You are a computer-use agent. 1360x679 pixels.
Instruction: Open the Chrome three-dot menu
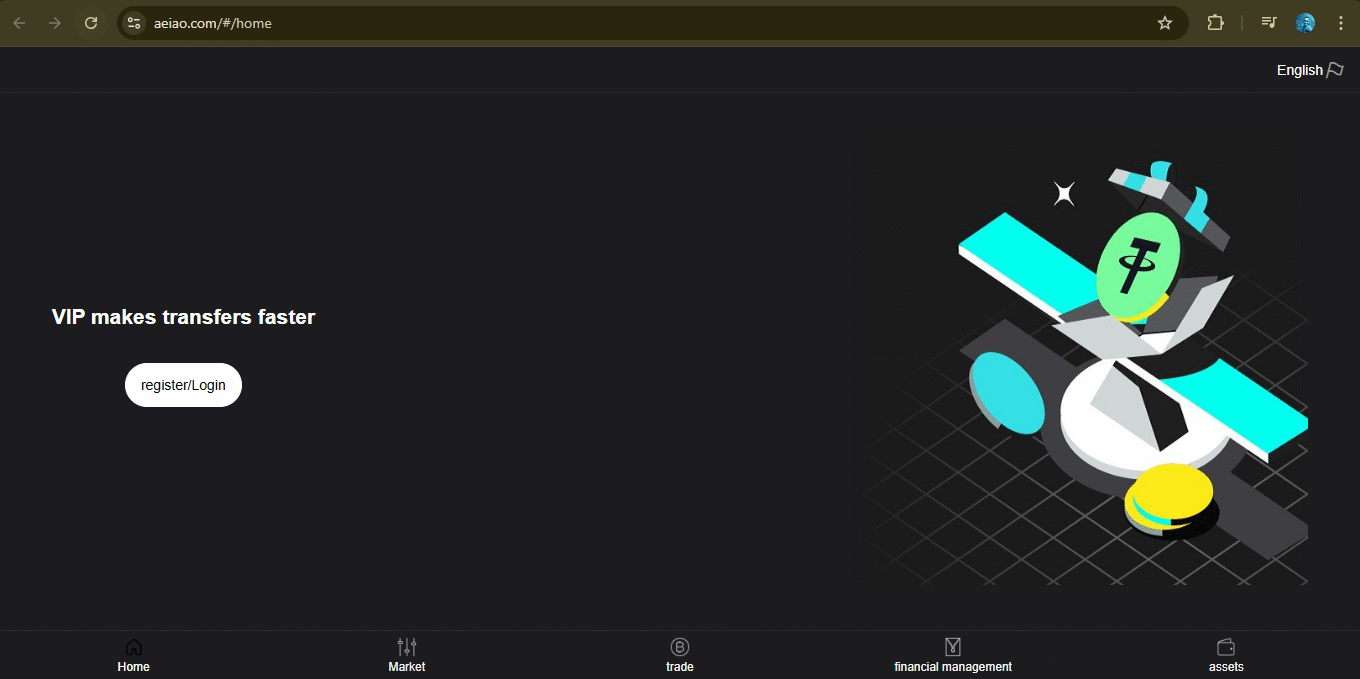(1341, 23)
